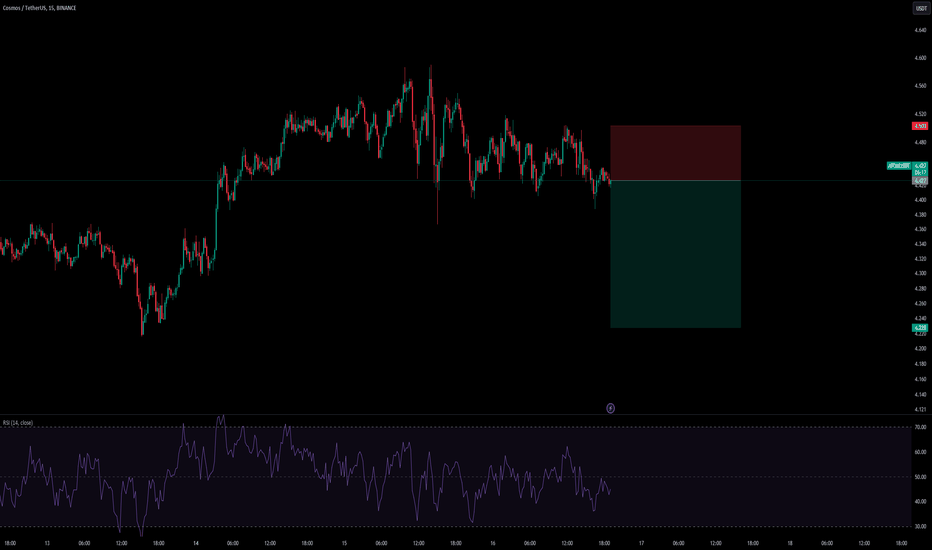Click the date label 16 on the time axis
This screenshot has height=550, width=932.
coord(493,543)
